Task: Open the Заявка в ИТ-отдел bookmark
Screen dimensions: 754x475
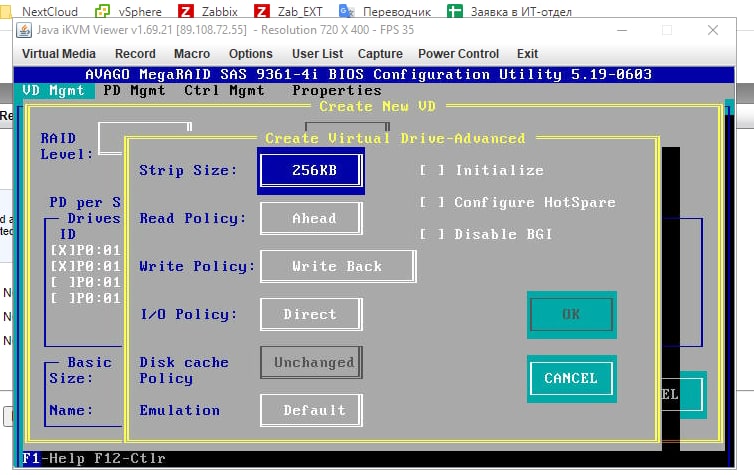Action: pyautogui.click(x=509, y=11)
